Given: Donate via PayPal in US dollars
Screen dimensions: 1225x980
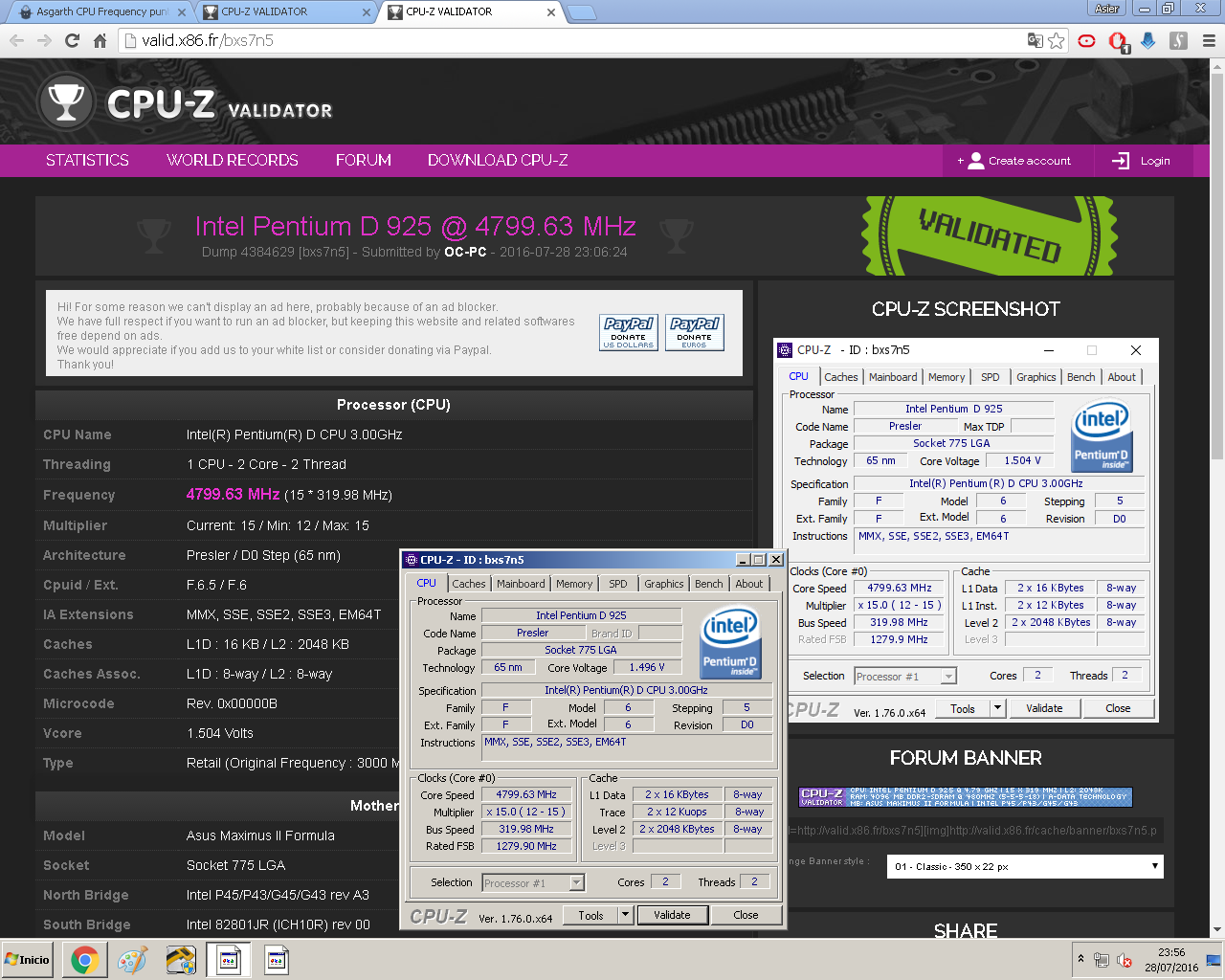Looking at the screenshot, I should 629,333.
